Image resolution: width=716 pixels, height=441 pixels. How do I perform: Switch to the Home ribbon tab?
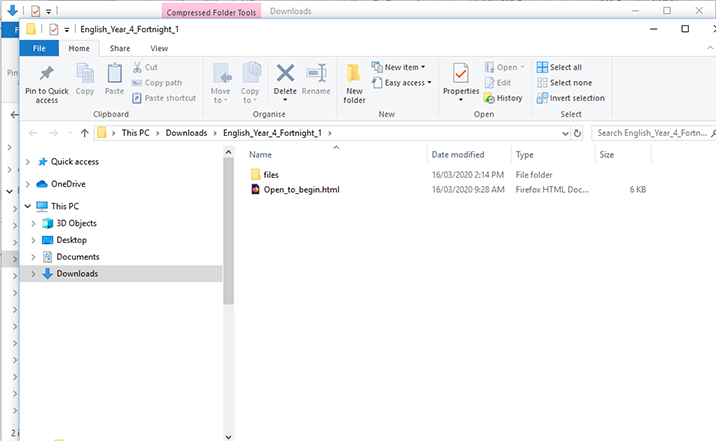tap(79, 48)
